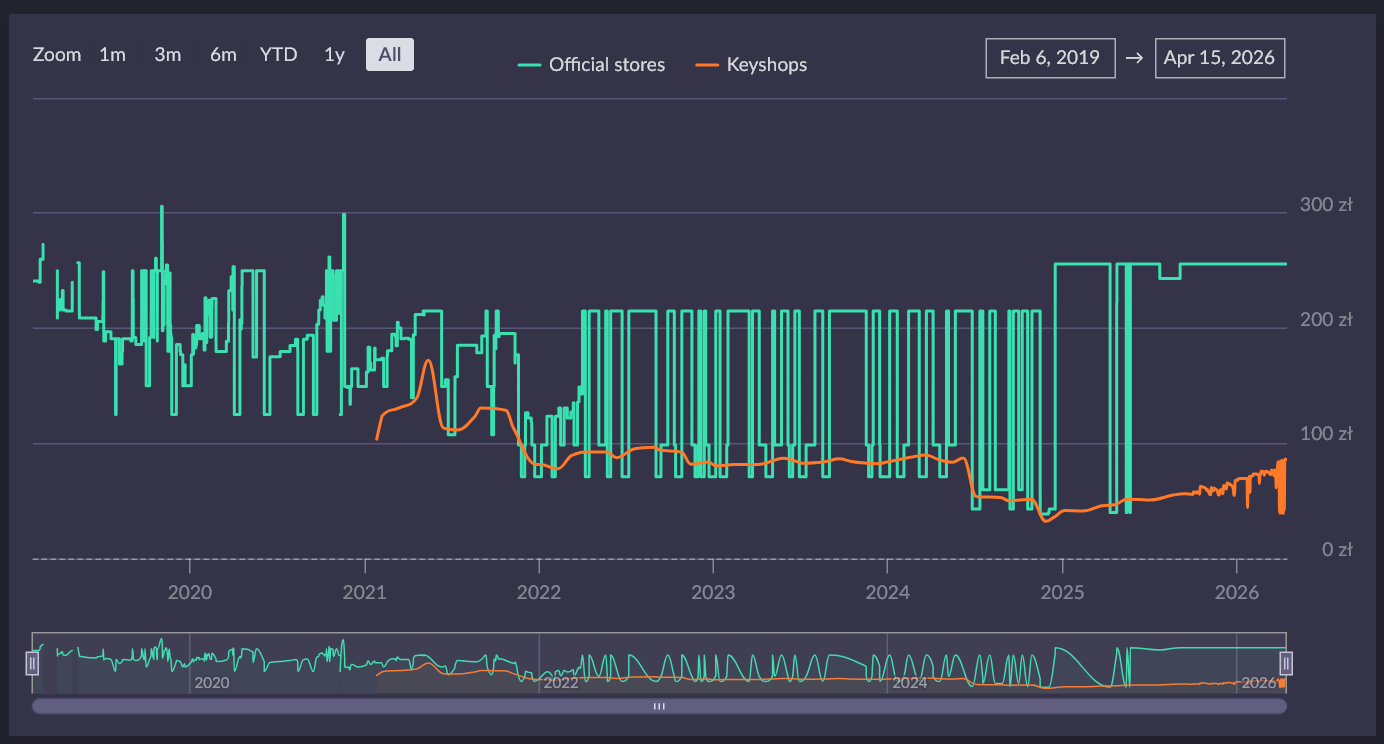This screenshot has height=744, width=1384.
Task: Toggle the Official stores series label
Action: [x=607, y=65]
